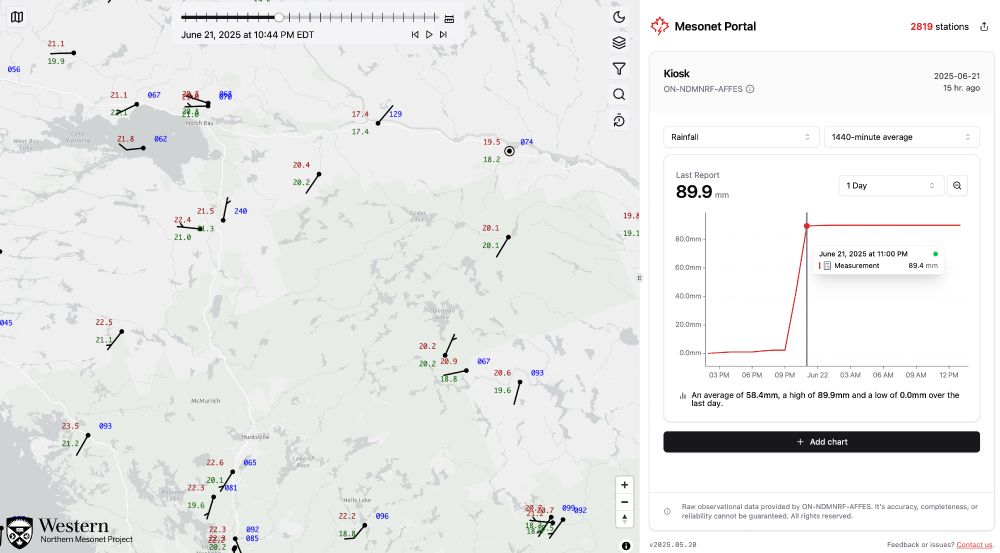1000x553 pixels.
Task: Step back to previous time frame
Action: pyautogui.click(x=415, y=34)
